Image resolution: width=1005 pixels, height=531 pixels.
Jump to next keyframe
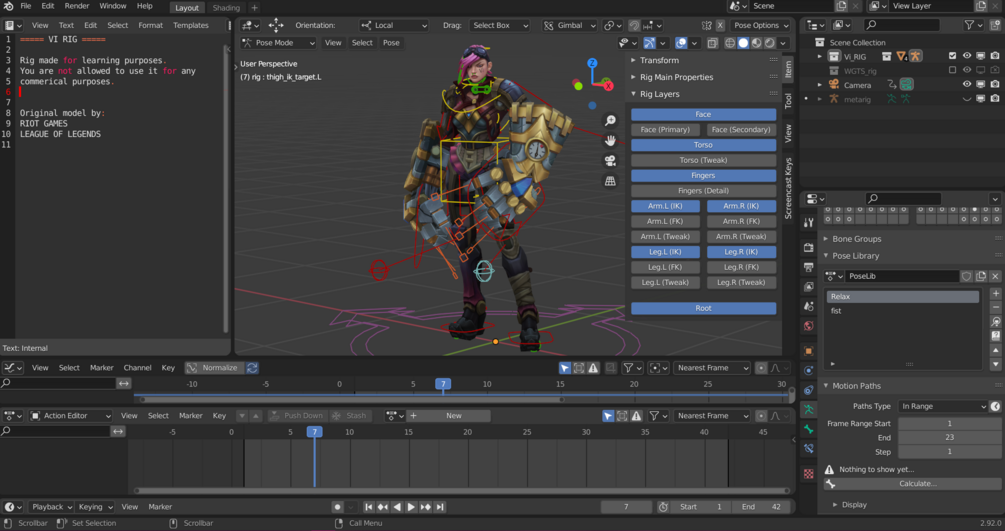point(426,507)
